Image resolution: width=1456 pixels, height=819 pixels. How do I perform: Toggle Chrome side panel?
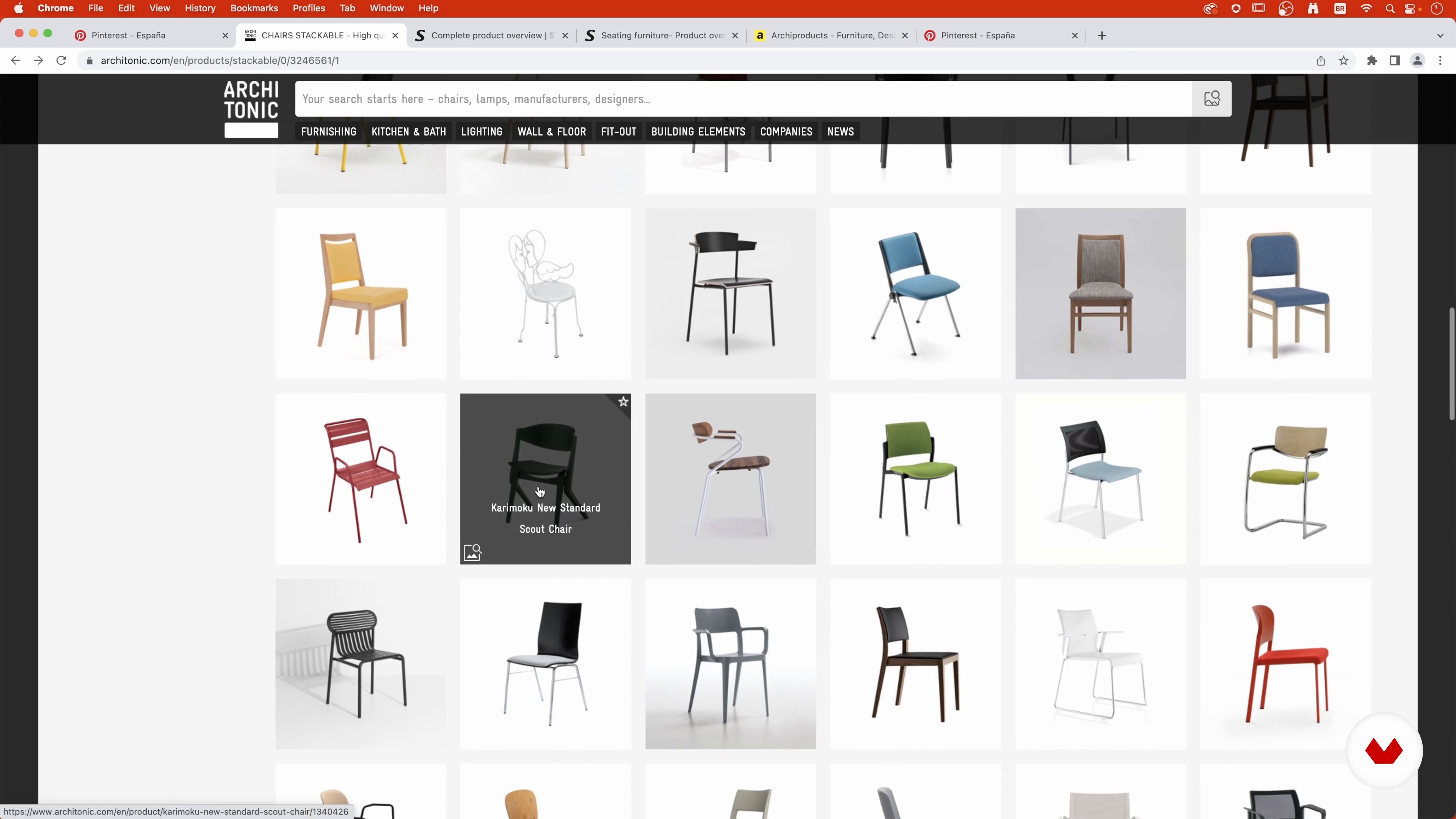(1395, 61)
